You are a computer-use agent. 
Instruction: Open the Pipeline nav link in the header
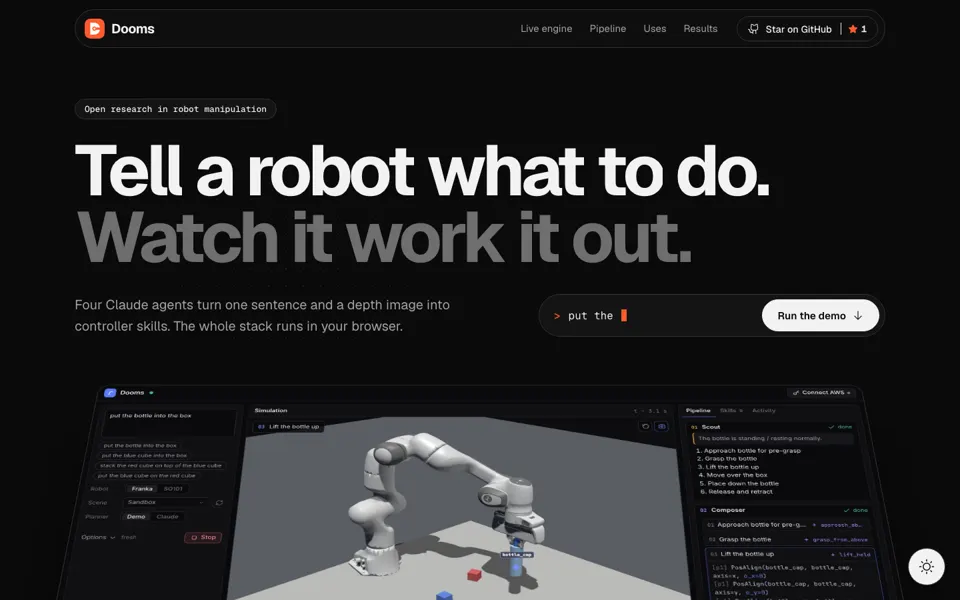pyautogui.click(x=607, y=29)
